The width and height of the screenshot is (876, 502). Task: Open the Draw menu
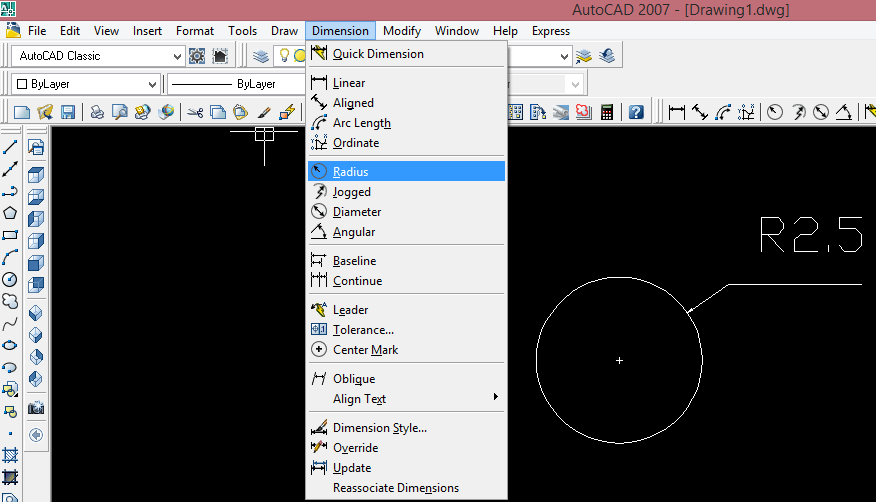click(284, 31)
